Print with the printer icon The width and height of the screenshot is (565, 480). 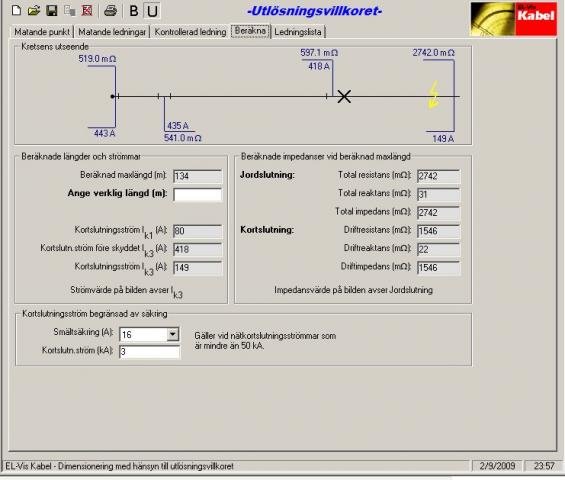(110, 10)
